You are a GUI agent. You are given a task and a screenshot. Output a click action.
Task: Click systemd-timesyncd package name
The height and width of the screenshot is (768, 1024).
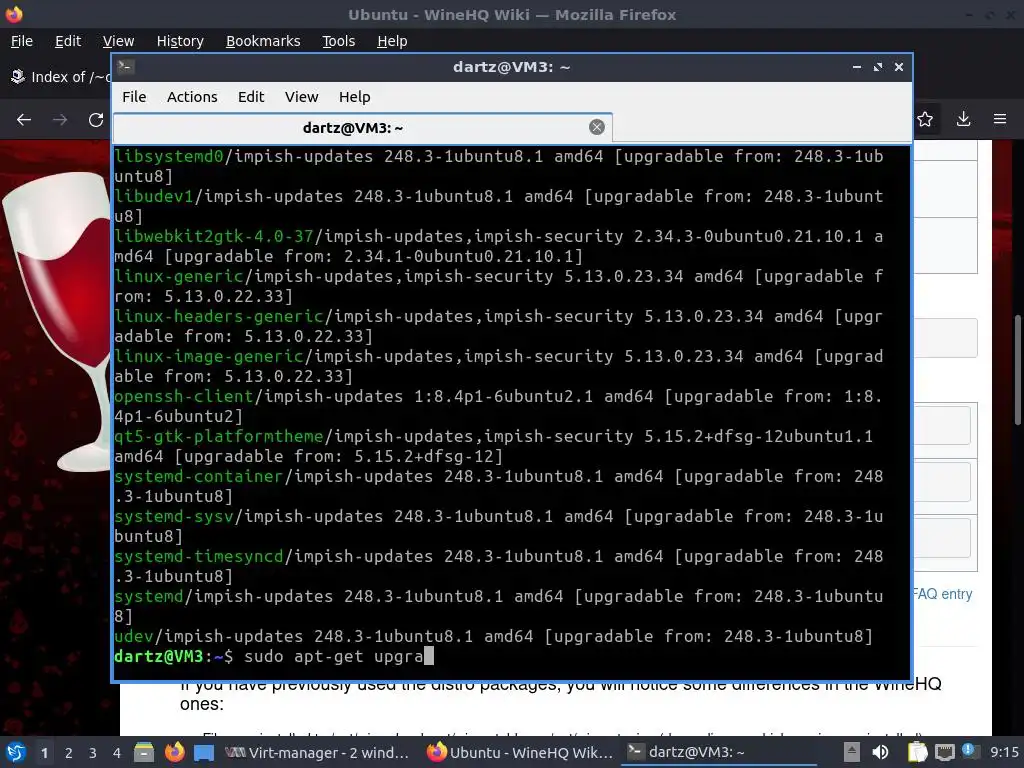tap(199, 556)
